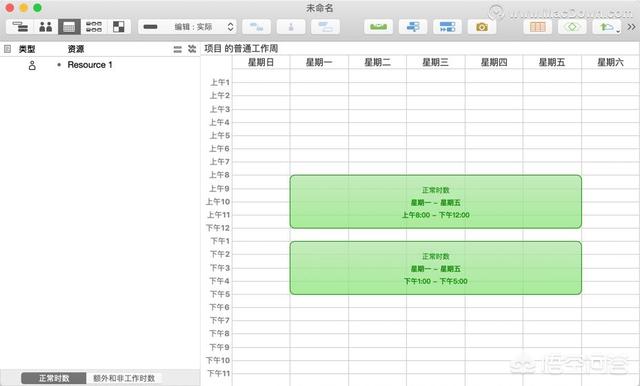The height and width of the screenshot is (386, 640).
Task: Close the window with the red button
Action: (x=9, y=8)
